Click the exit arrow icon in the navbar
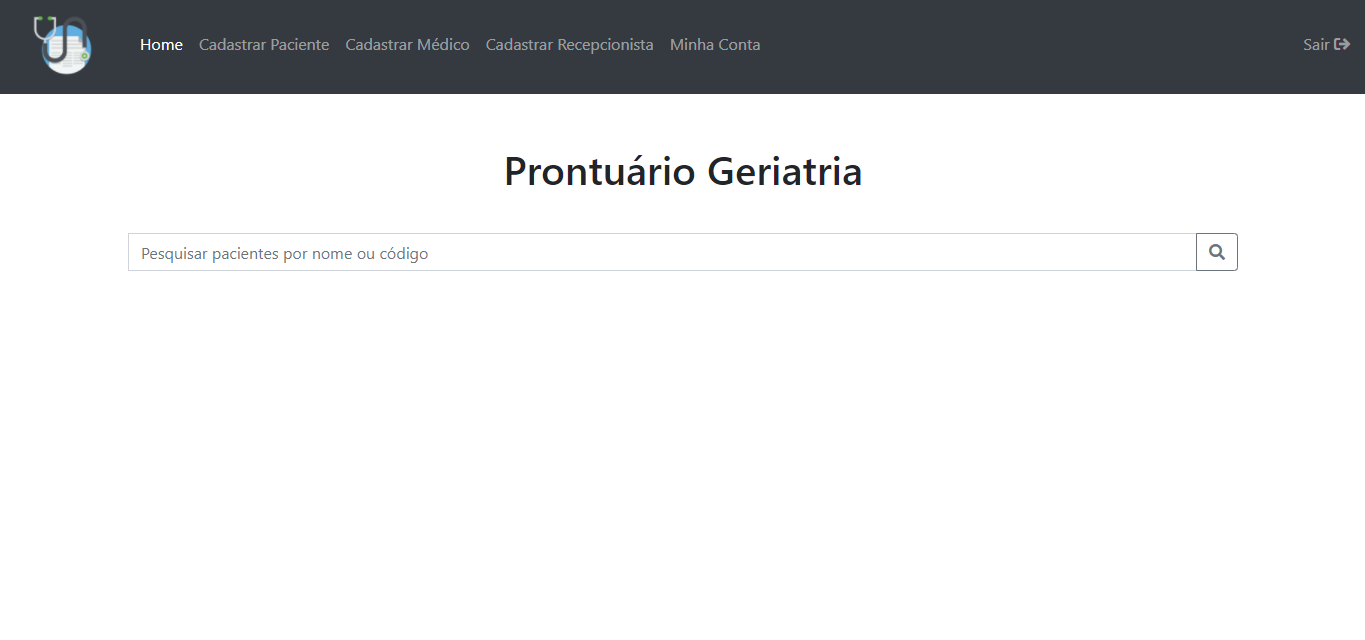Viewport: 1365px width, 640px height. 1346,44
